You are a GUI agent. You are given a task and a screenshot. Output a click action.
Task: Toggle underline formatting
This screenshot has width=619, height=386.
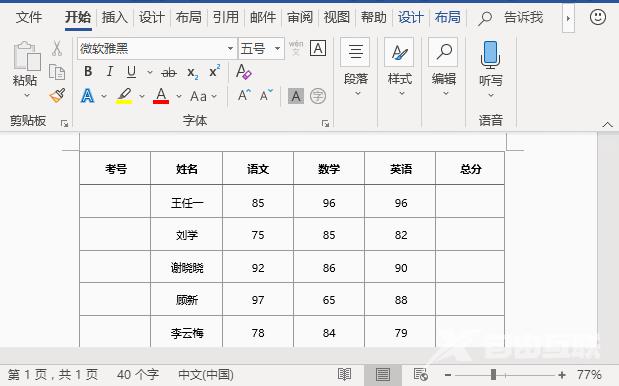click(x=131, y=72)
